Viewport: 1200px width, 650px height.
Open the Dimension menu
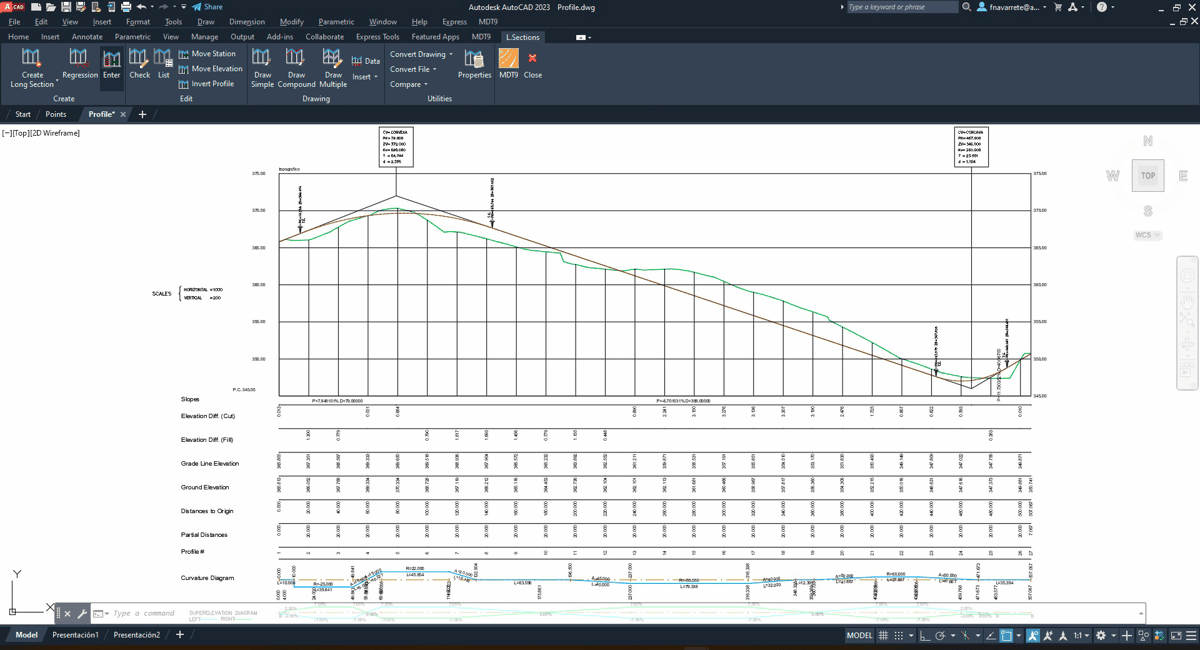point(247,21)
